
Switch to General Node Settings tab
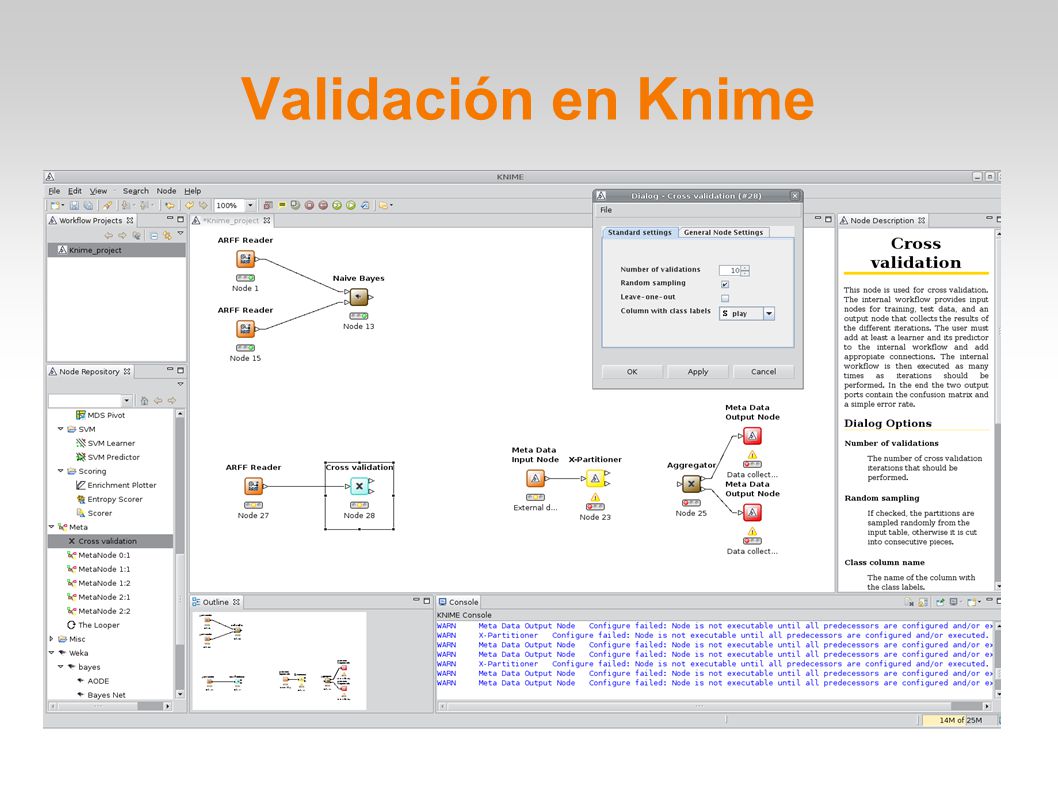[723, 232]
